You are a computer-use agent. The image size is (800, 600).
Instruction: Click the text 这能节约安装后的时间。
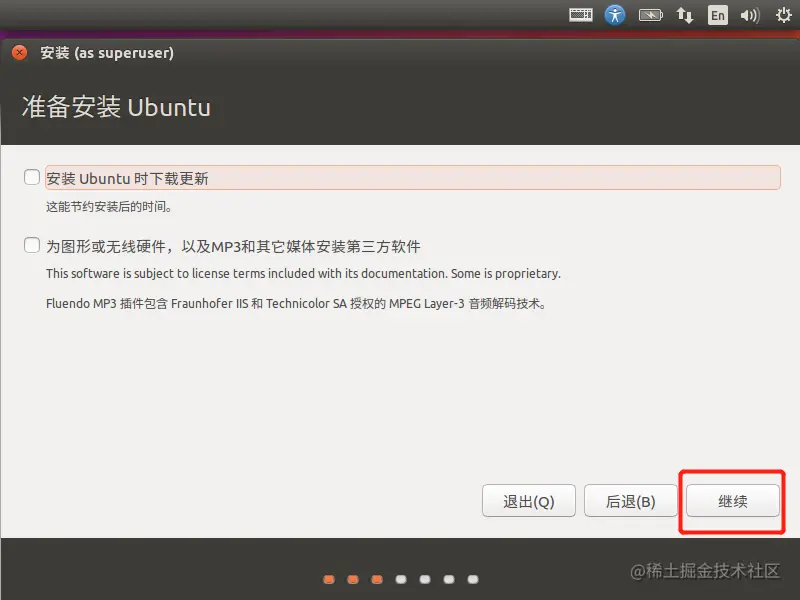point(109,207)
